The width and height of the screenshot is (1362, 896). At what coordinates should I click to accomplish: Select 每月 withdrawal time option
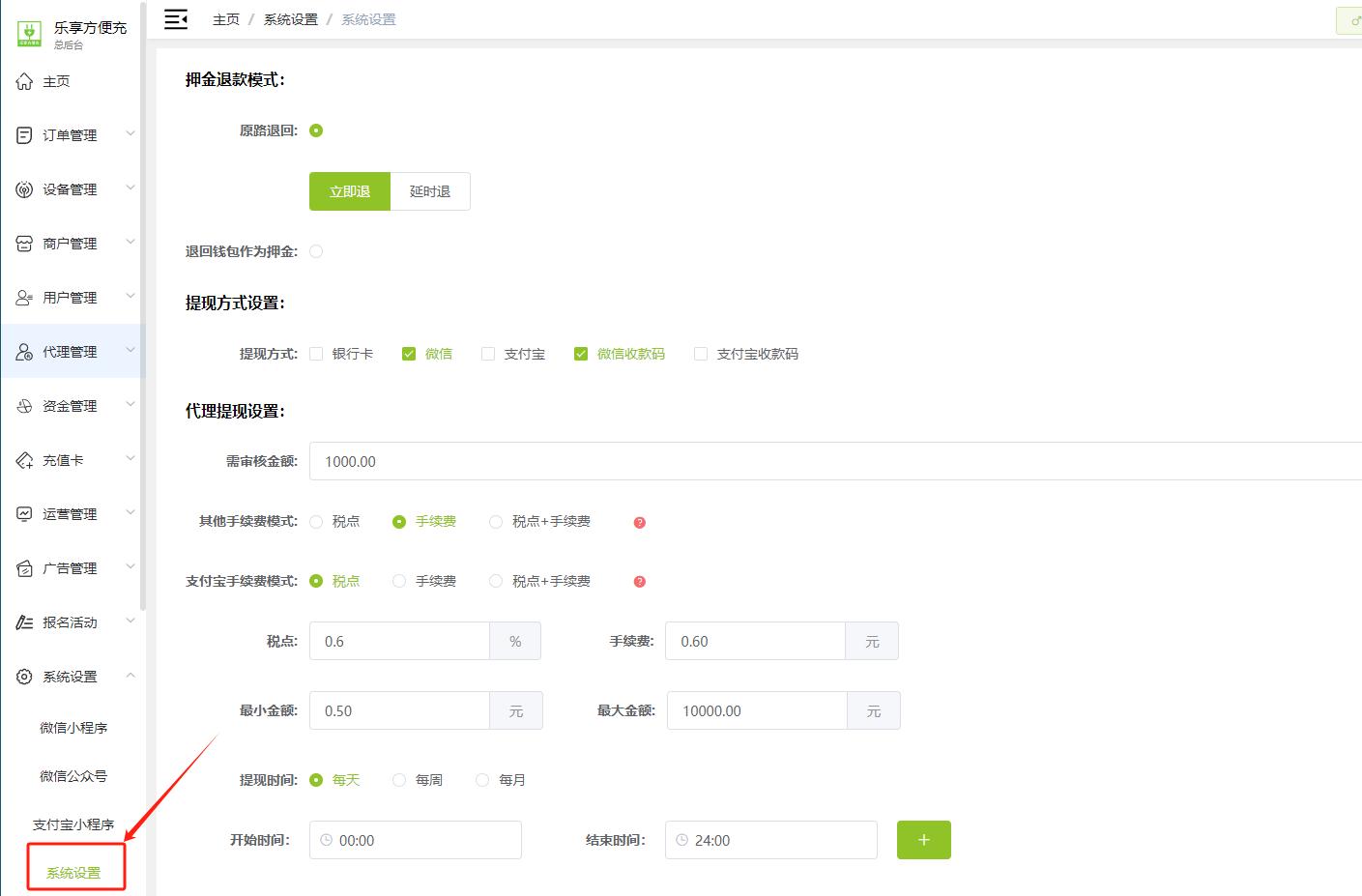pos(482,780)
